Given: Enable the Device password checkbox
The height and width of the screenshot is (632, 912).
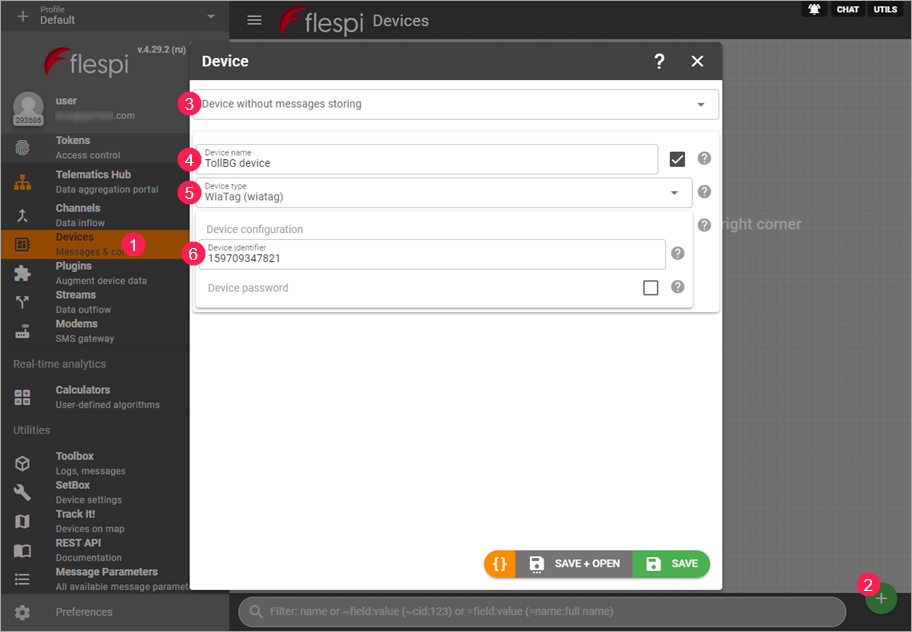Looking at the screenshot, I should (651, 287).
